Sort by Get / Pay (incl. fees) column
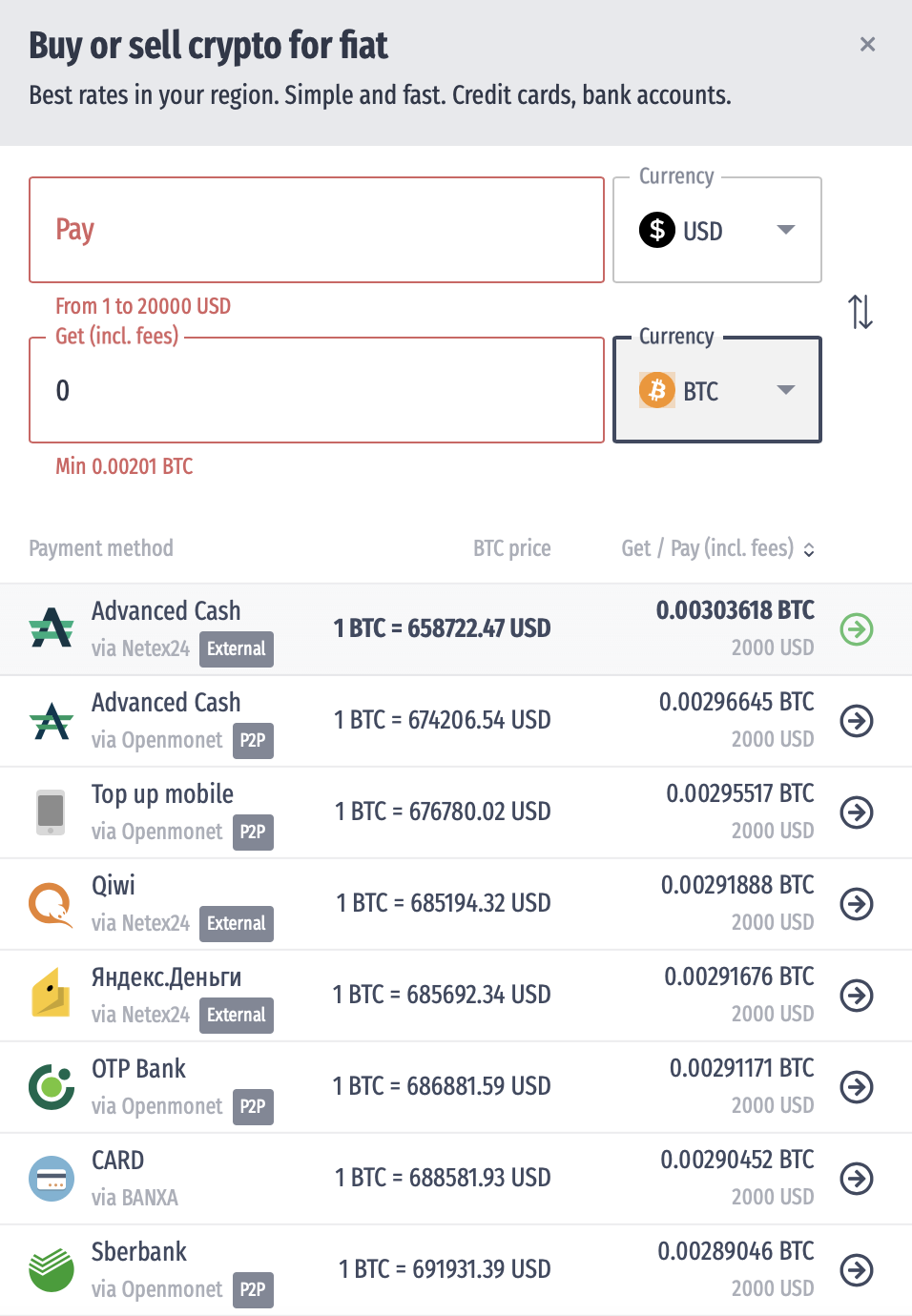Screen dimensions: 912x1316 tap(717, 548)
